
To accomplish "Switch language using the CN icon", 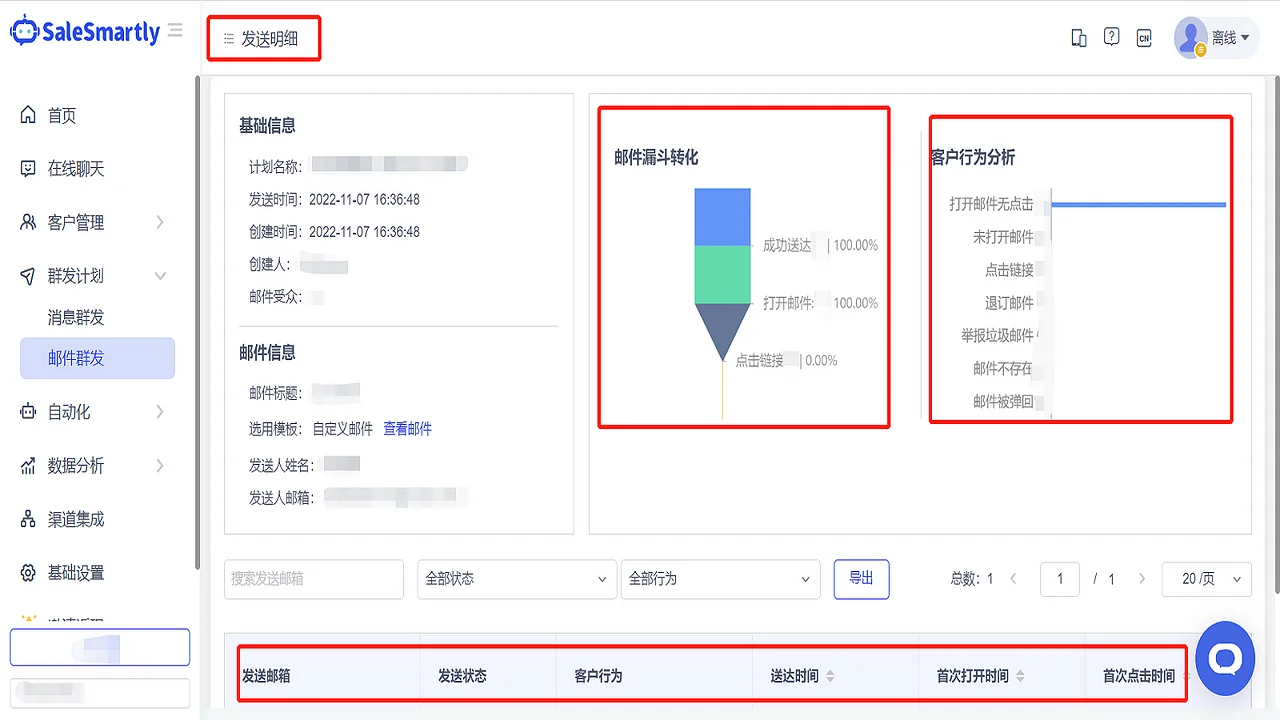I will pos(1144,37).
